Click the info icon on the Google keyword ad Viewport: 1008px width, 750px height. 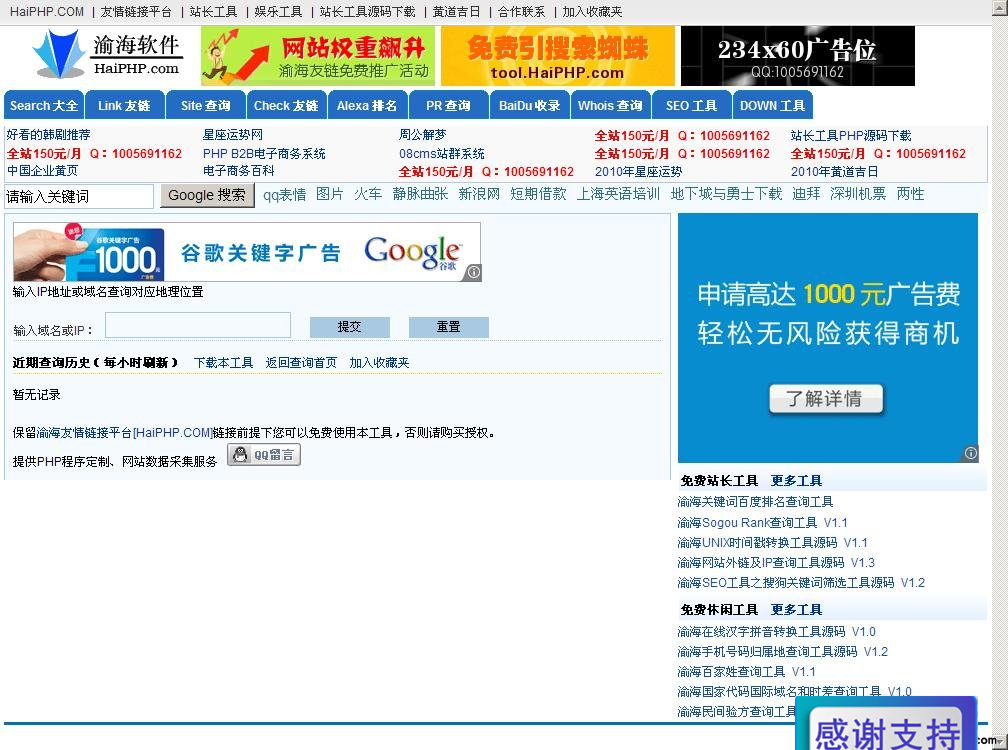coord(473,272)
